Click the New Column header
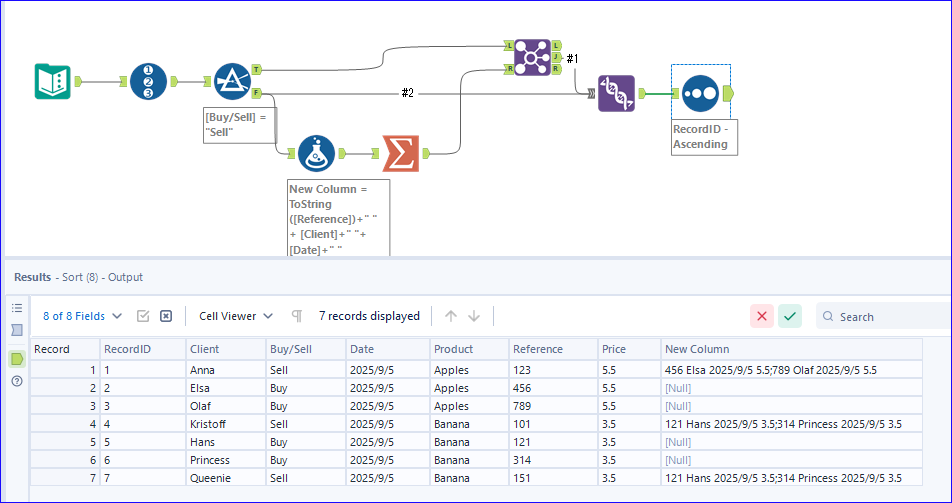The image size is (952, 503). pyautogui.click(x=792, y=349)
